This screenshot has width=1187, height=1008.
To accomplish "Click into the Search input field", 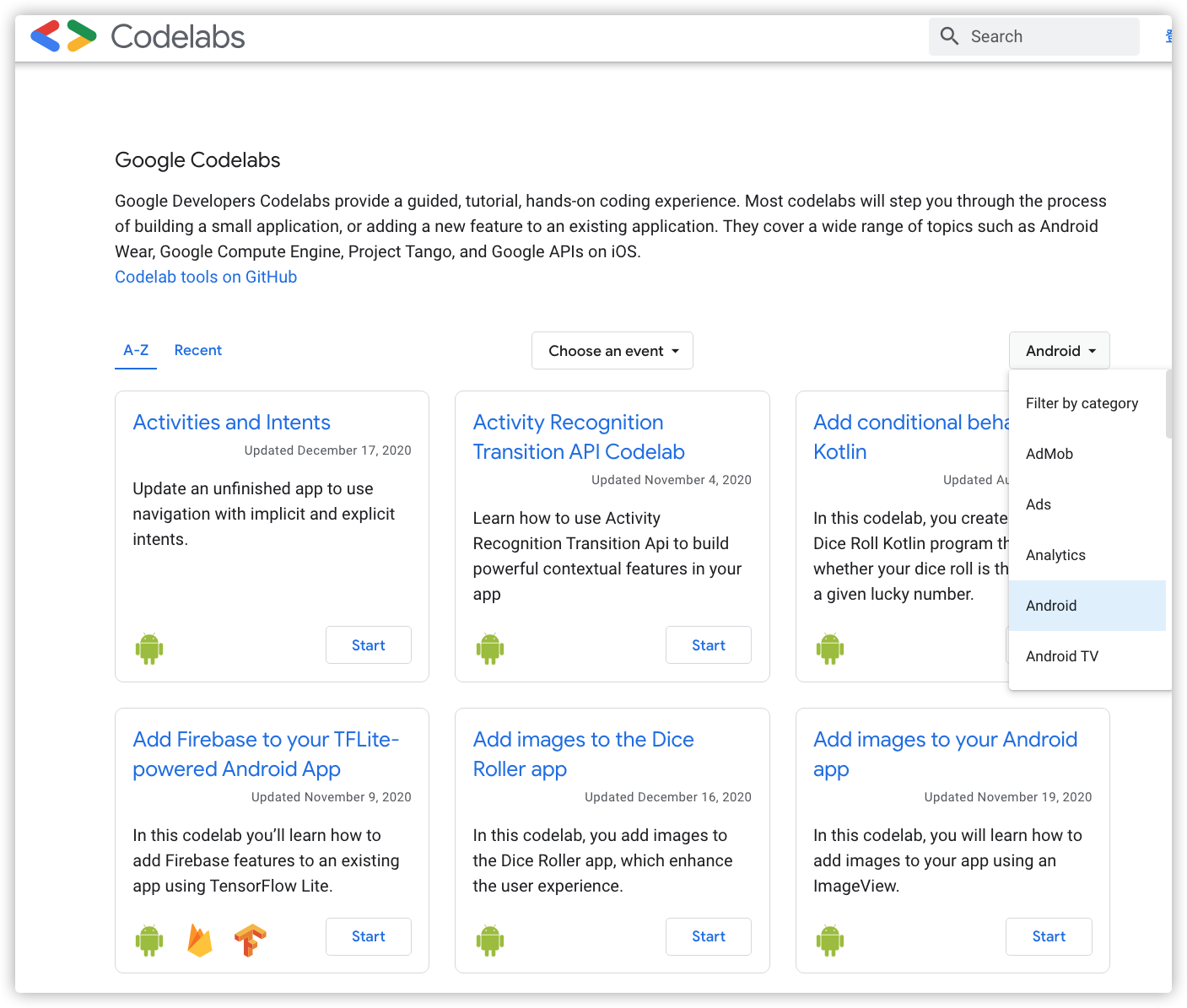I will [x=1046, y=36].
